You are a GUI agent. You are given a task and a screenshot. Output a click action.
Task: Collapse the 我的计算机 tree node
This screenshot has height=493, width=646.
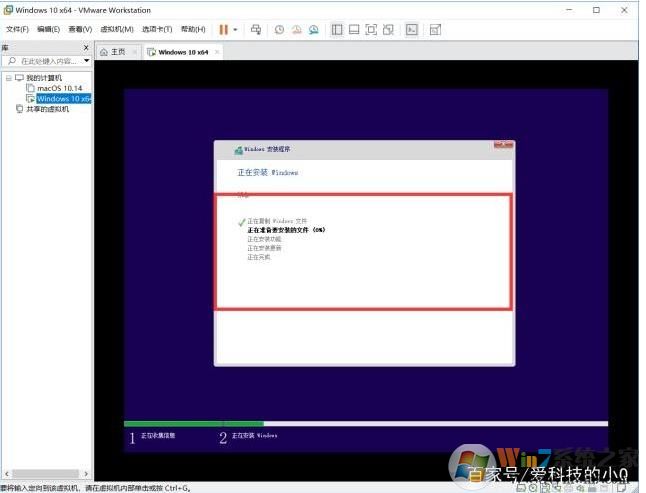tap(8, 78)
